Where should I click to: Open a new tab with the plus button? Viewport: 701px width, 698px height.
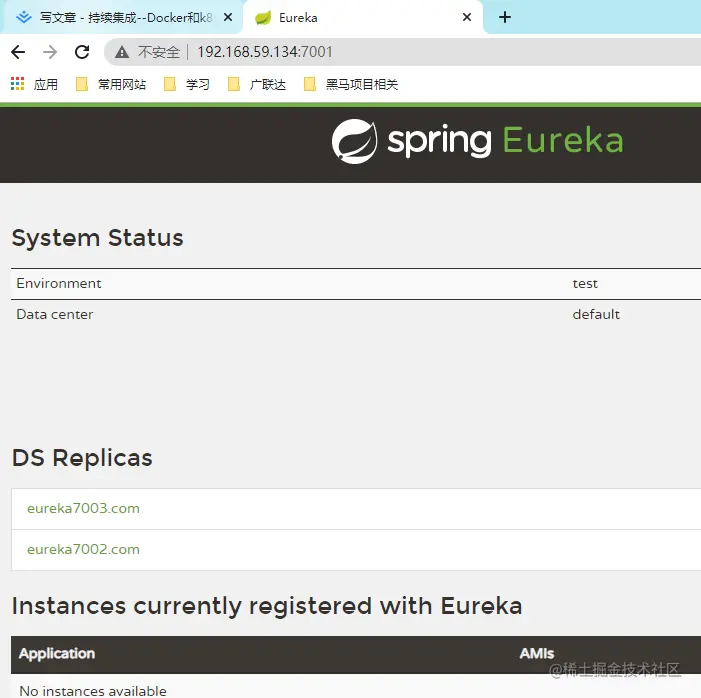(x=505, y=17)
